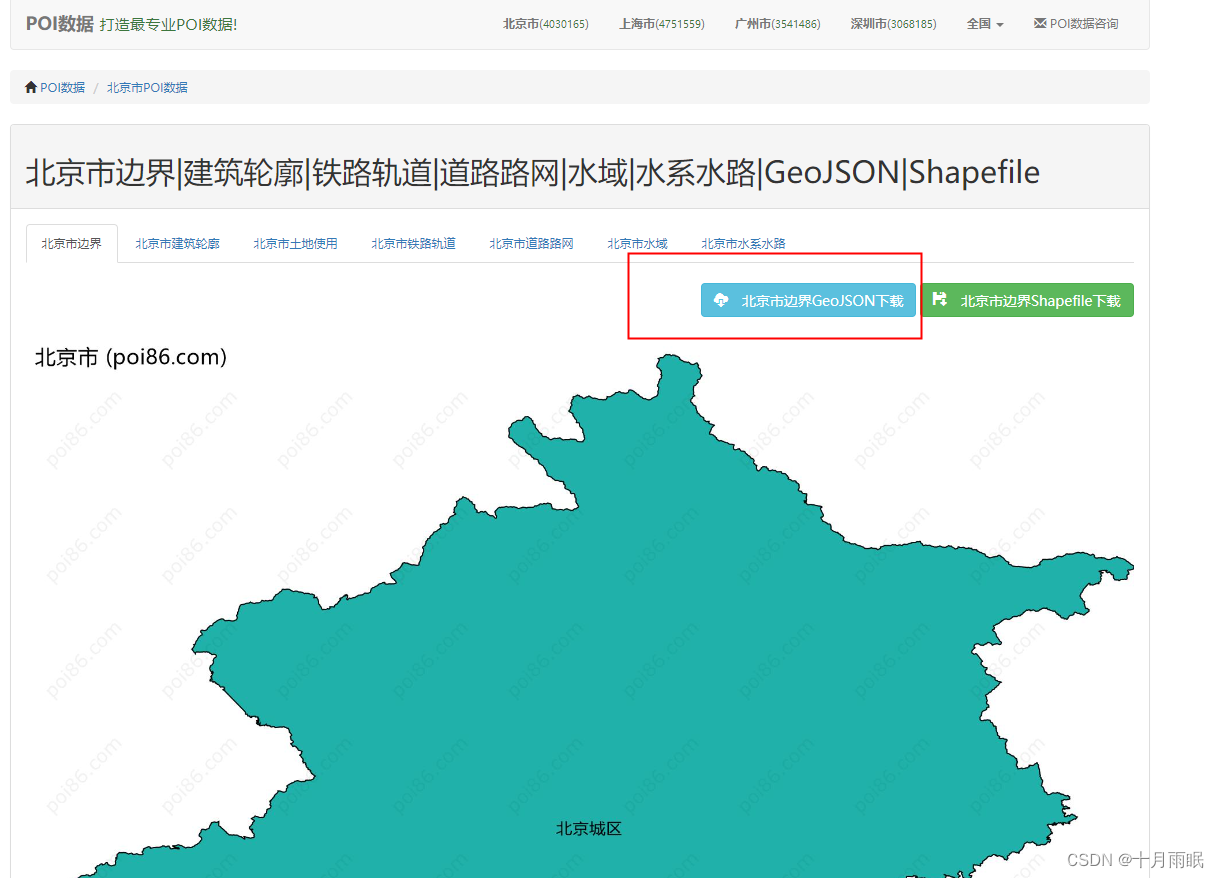Click 北京市POI数据 breadcrumb item
This screenshot has width=1219, height=878.
tap(147, 88)
